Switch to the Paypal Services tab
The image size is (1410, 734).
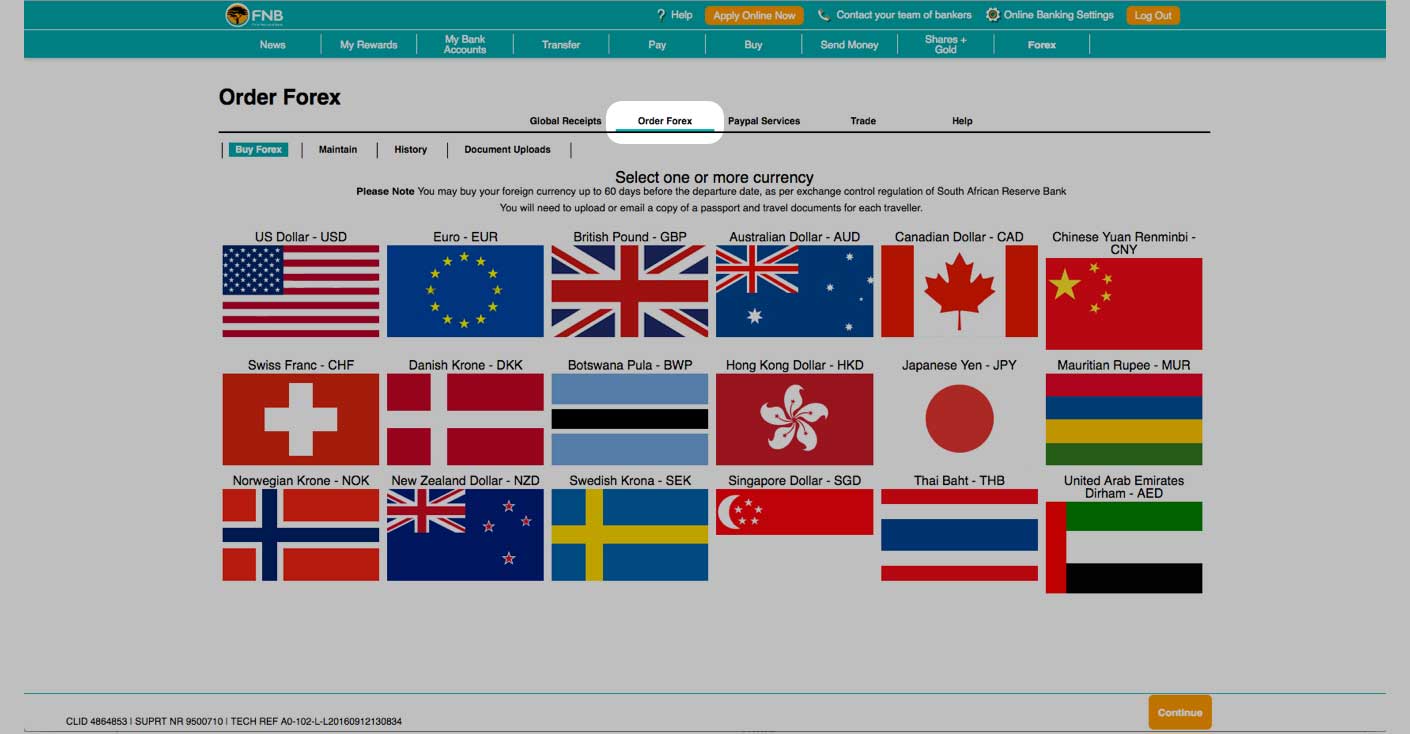click(764, 121)
